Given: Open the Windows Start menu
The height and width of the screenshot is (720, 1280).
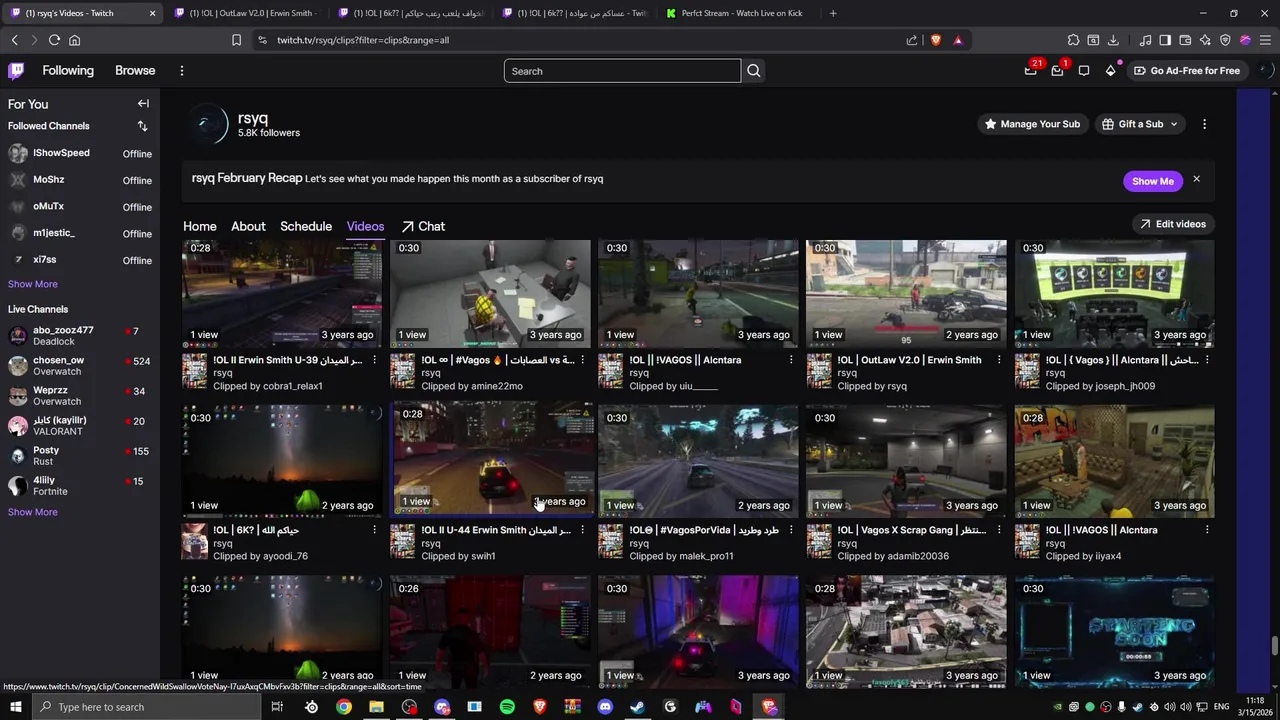Looking at the screenshot, I should click(x=15, y=707).
